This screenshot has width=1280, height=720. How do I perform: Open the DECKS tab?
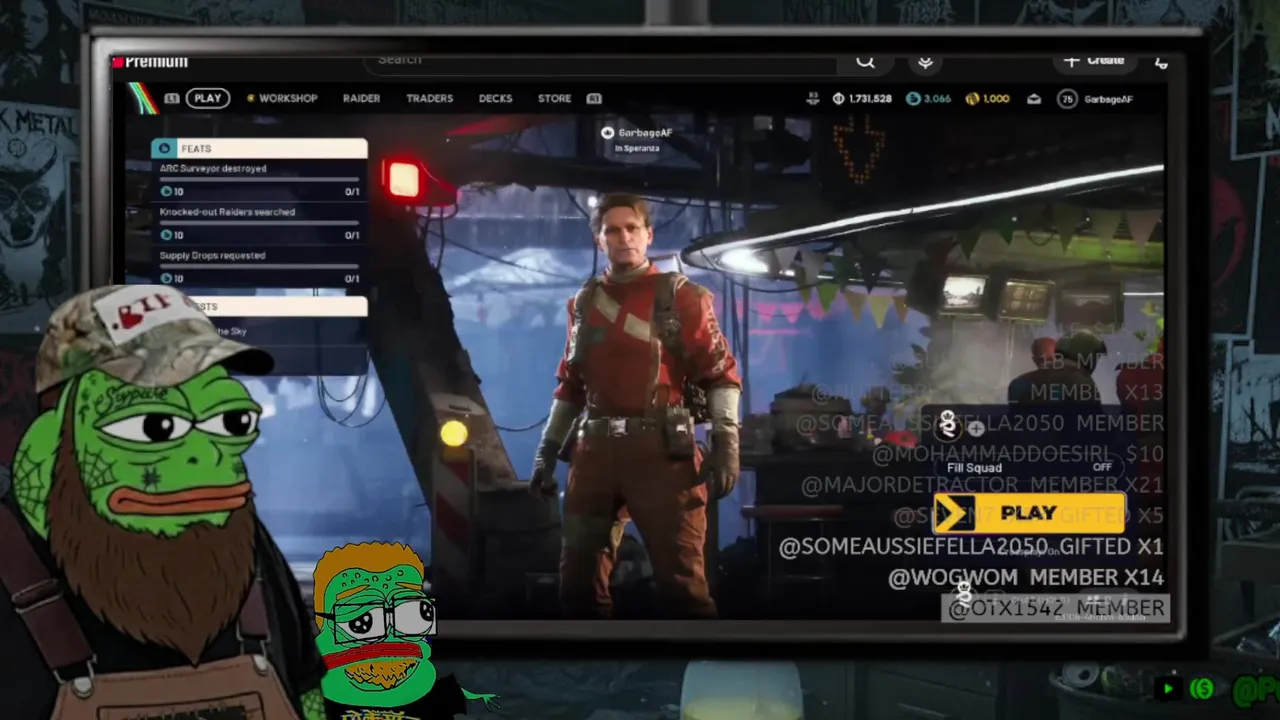[x=495, y=98]
